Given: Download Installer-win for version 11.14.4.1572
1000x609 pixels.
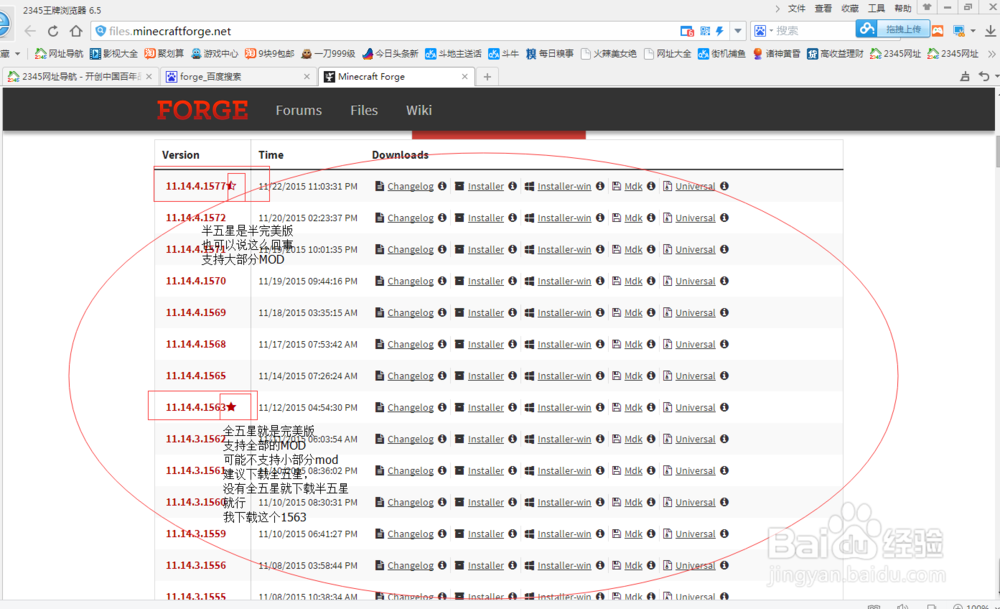Looking at the screenshot, I should click(564, 218).
